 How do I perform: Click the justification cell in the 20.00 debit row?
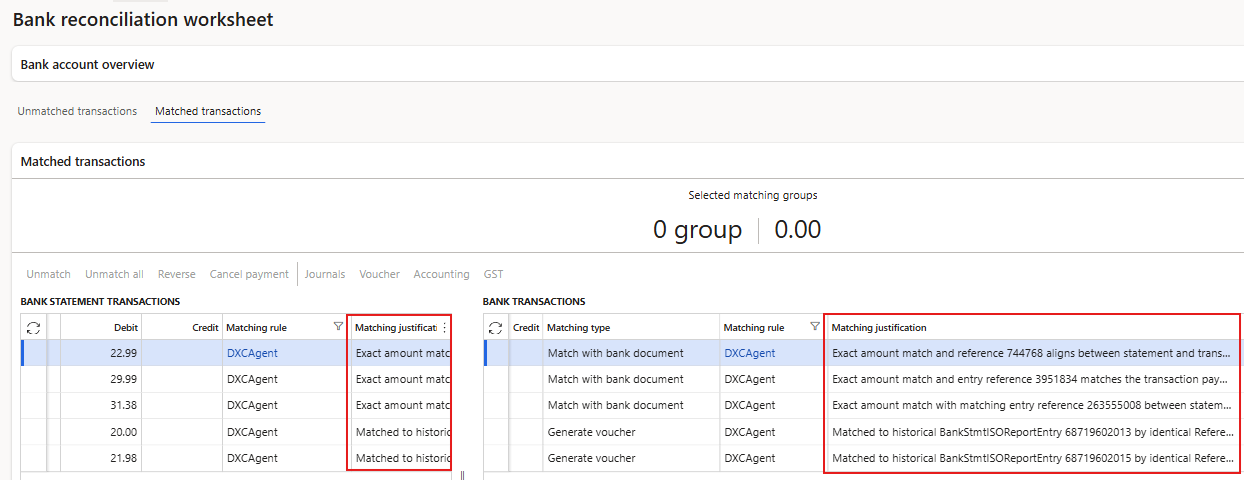400,432
